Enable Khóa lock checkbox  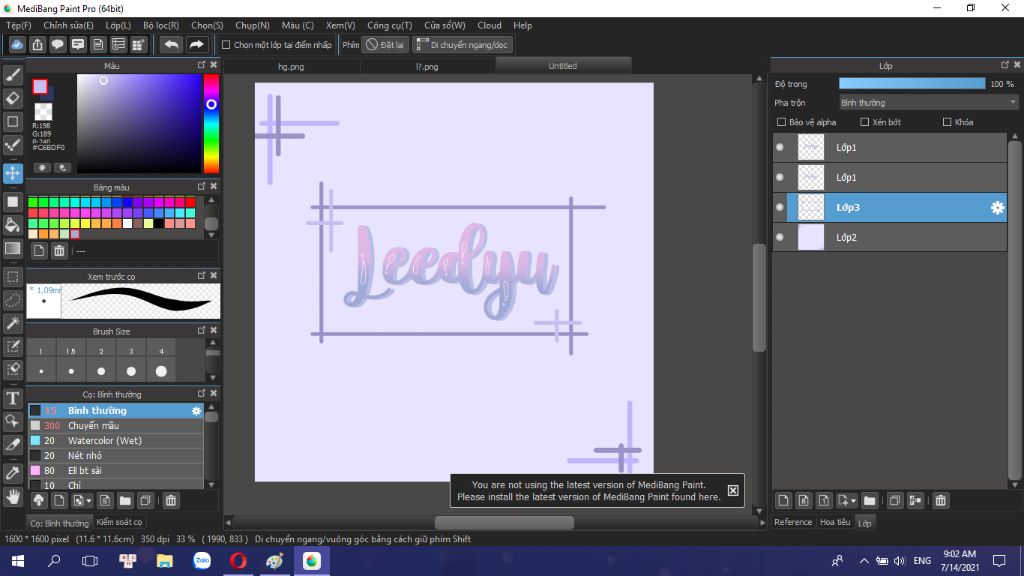point(947,122)
